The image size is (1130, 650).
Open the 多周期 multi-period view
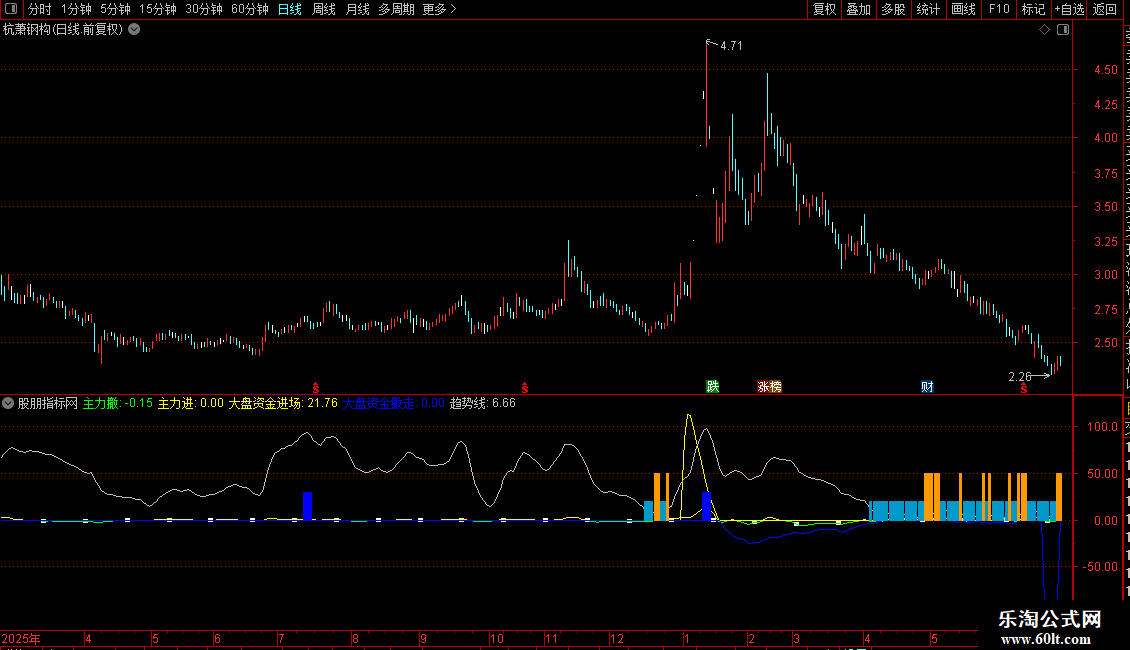[396, 9]
